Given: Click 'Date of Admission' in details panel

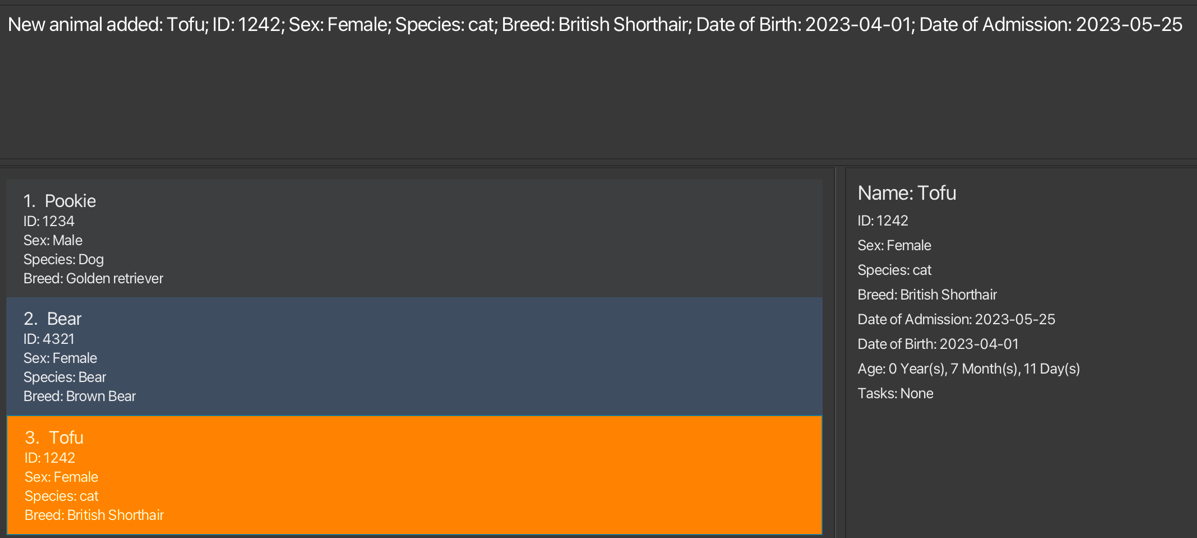Looking at the screenshot, I should click(x=956, y=319).
